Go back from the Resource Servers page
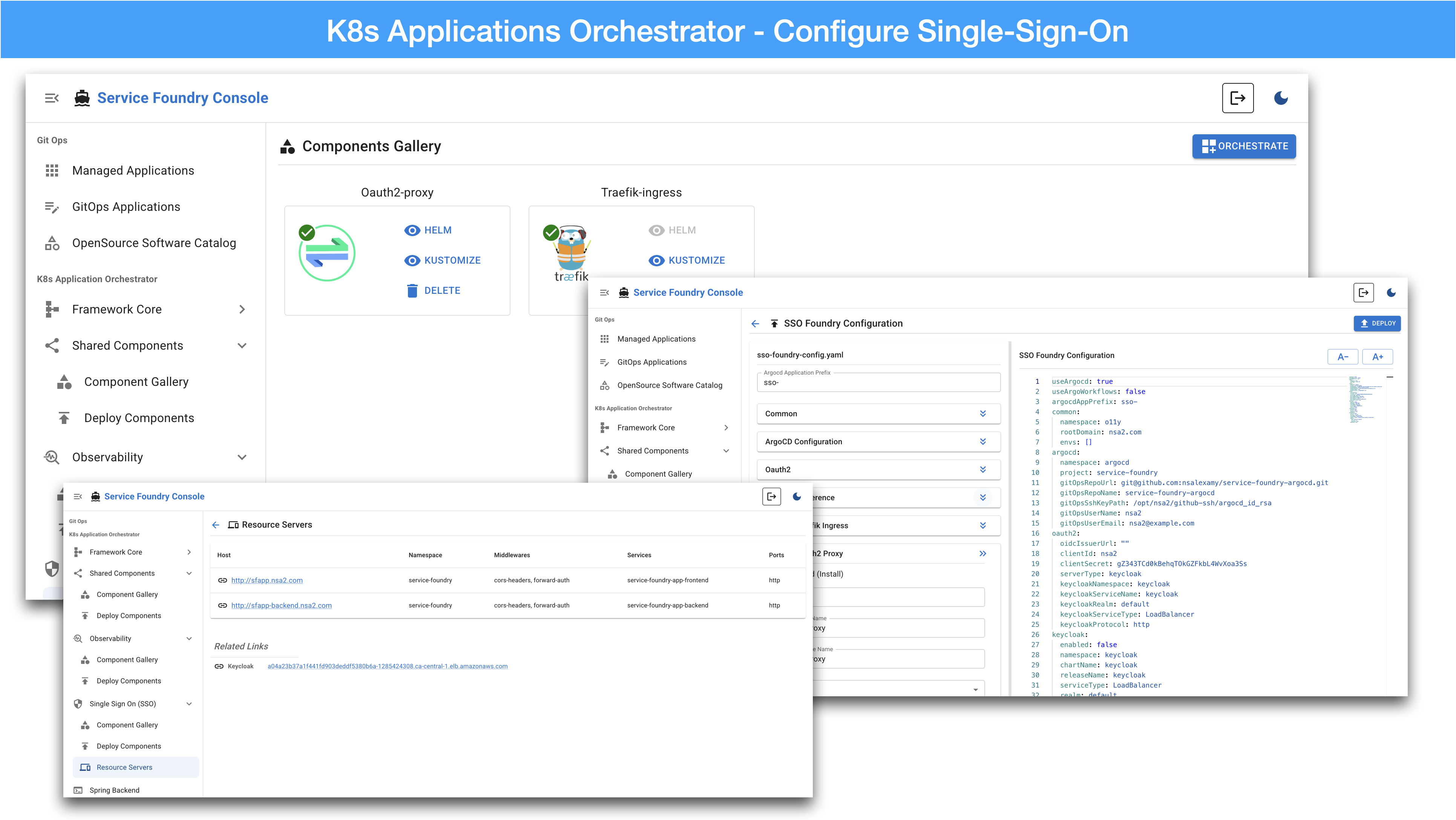 (216, 525)
